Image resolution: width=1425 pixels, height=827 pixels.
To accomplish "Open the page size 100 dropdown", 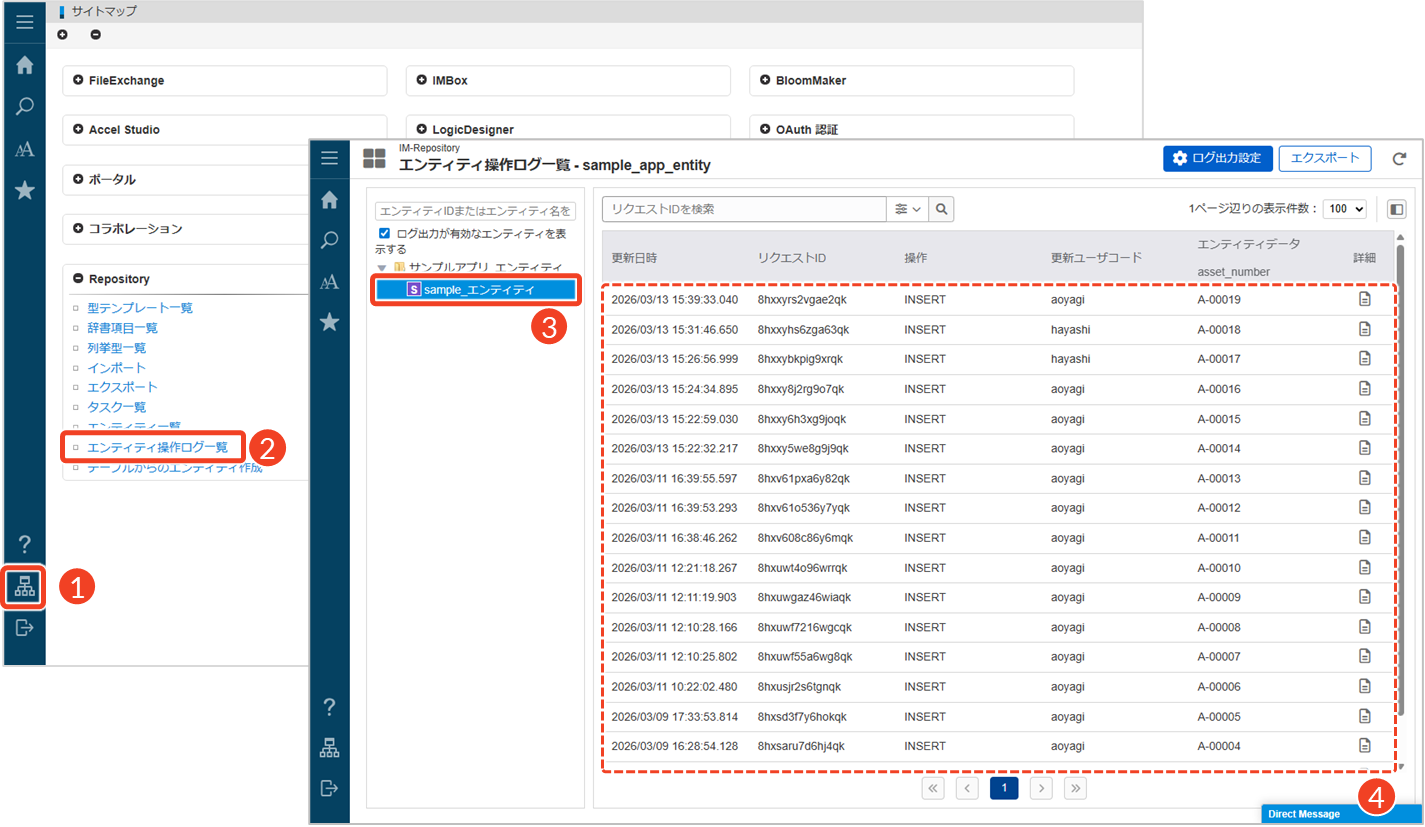I will click(x=1344, y=209).
